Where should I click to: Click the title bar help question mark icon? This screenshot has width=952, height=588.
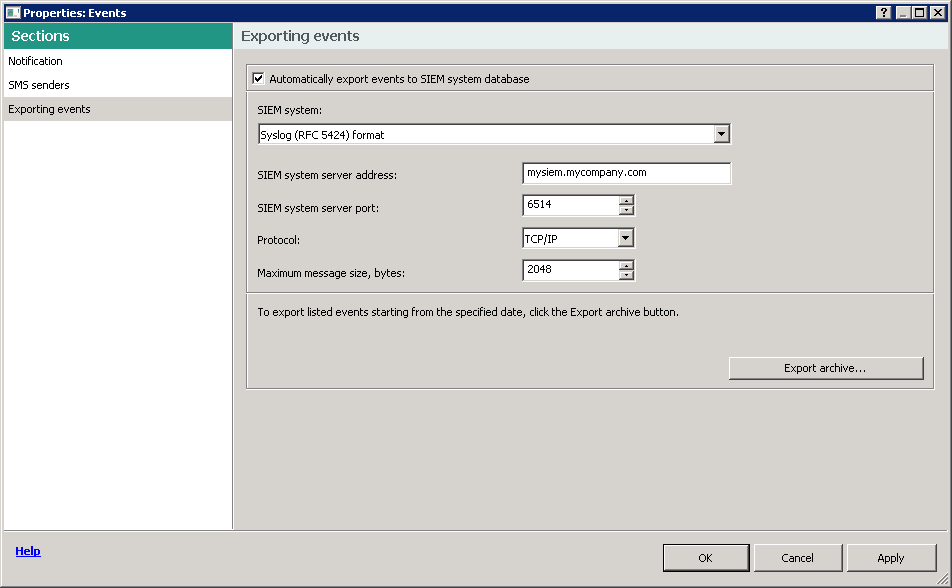coord(883,12)
